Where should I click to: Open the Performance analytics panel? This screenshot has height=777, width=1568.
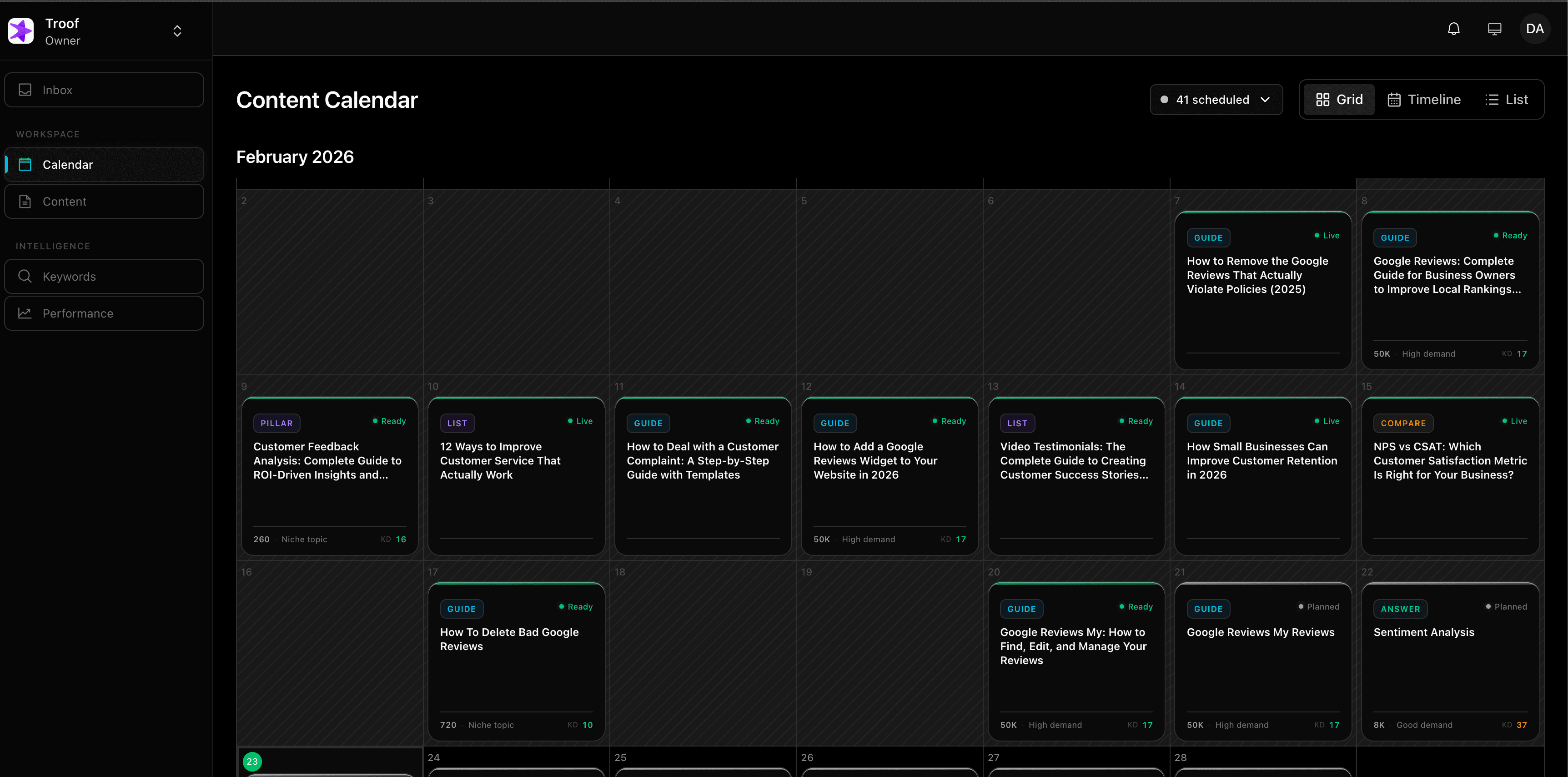(104, 313)
